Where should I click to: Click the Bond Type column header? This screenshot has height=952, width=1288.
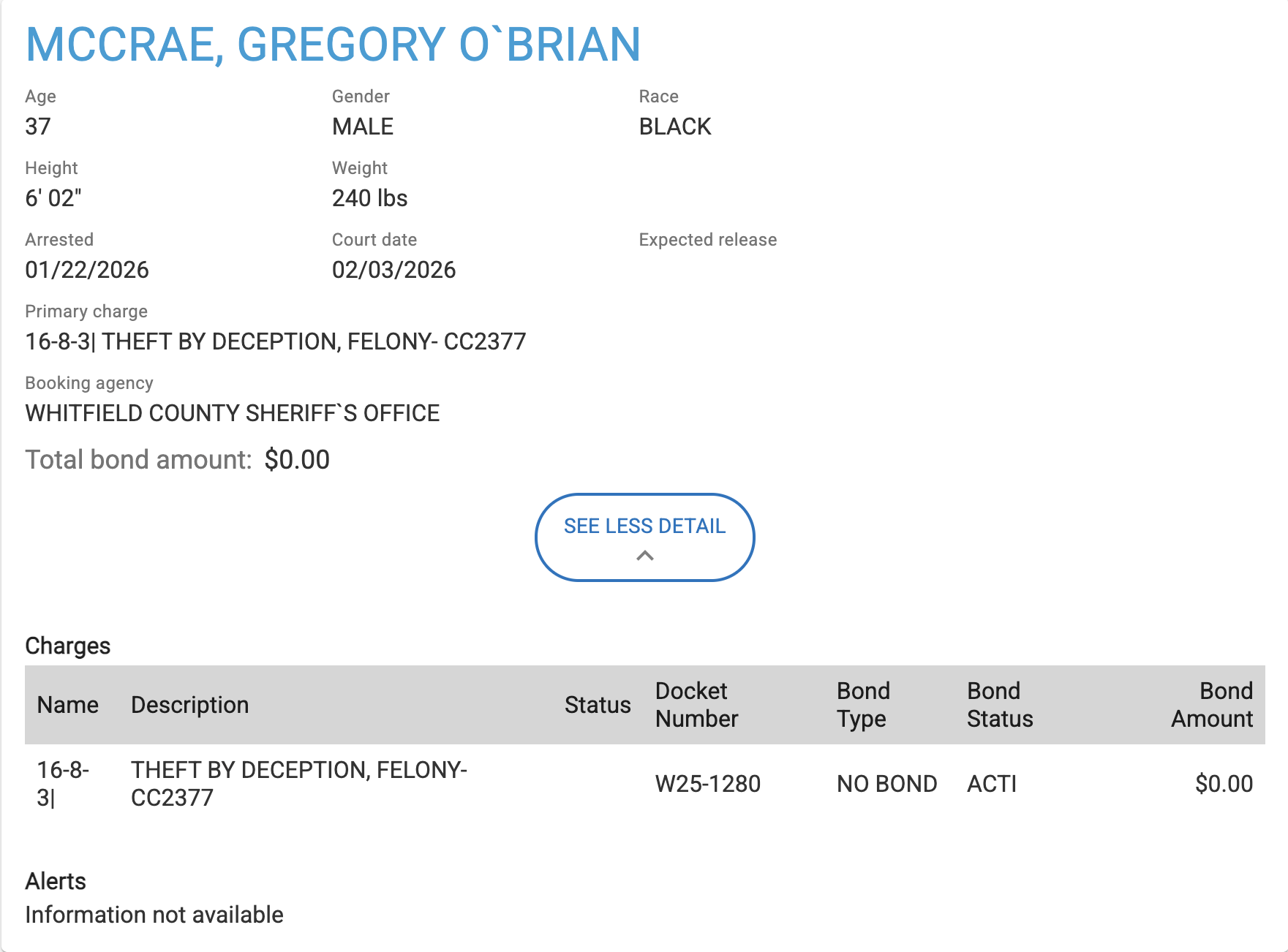[863, 705]
